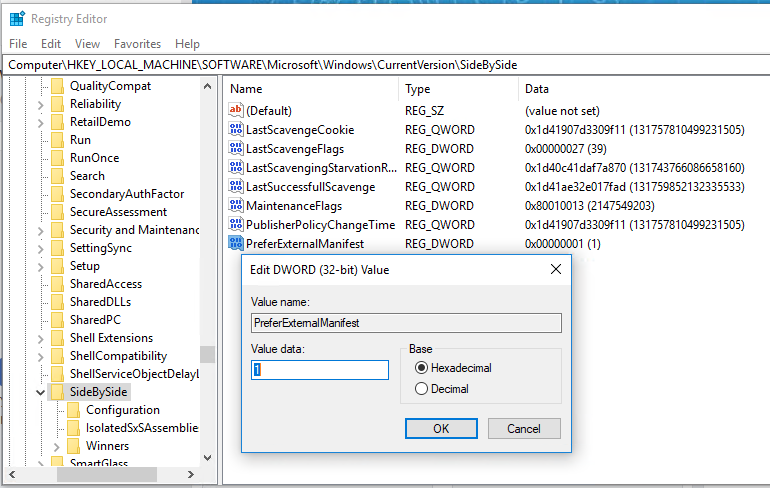Collapse the SideBySide tree node
The height and width of the screenshot is (488, 770).
[x=41, y=392]
